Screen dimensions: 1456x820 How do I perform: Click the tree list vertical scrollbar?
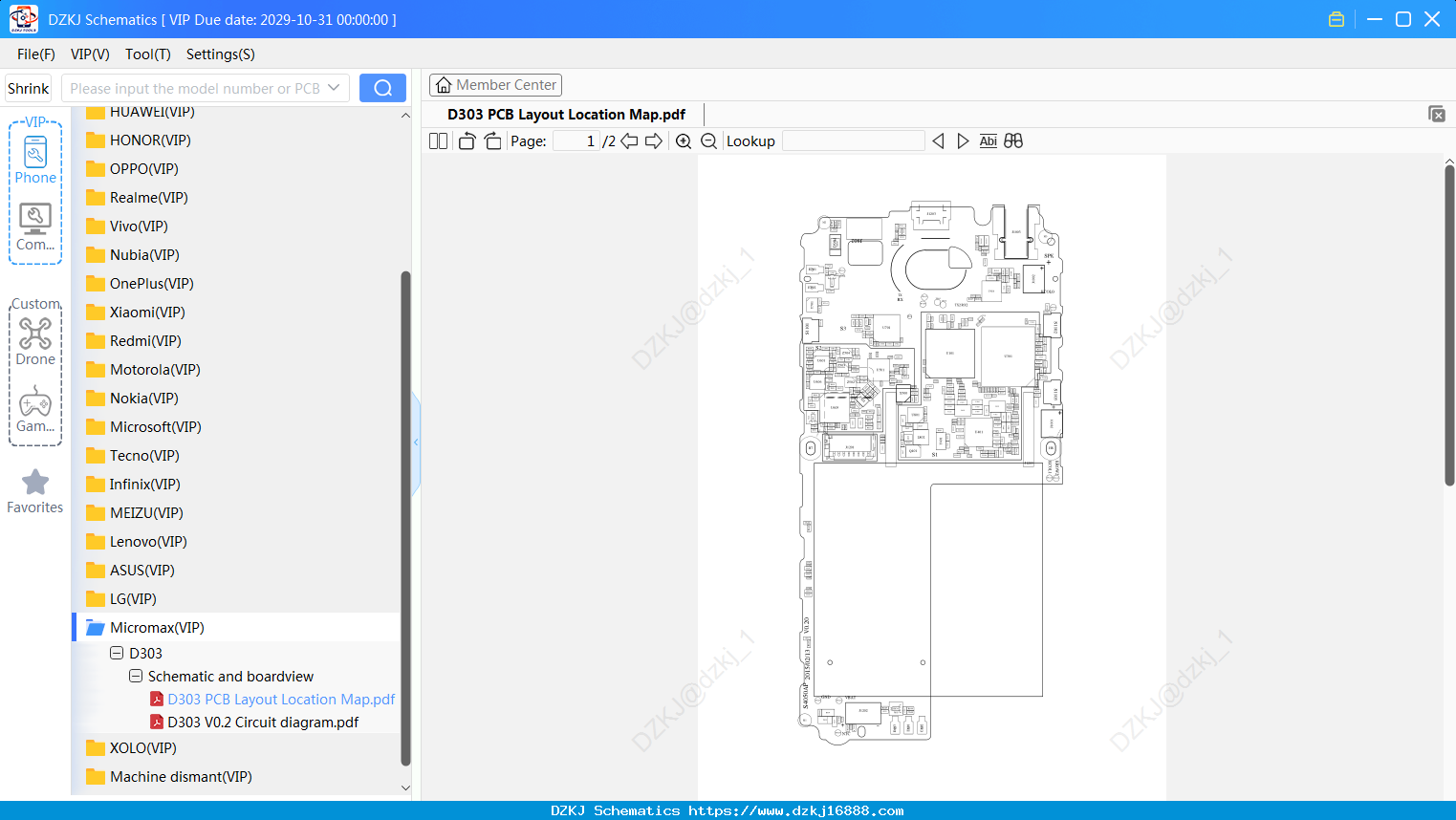[x=405, y=518]
